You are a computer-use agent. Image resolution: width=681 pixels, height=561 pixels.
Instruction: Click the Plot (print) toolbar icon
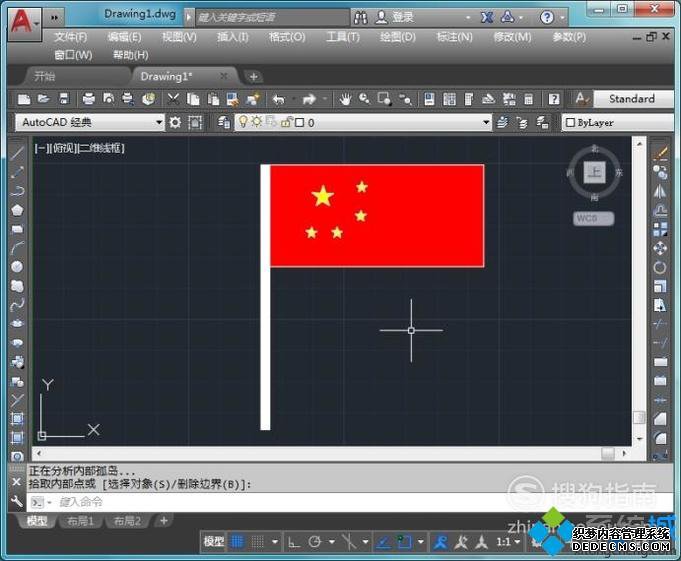point(89,99)
